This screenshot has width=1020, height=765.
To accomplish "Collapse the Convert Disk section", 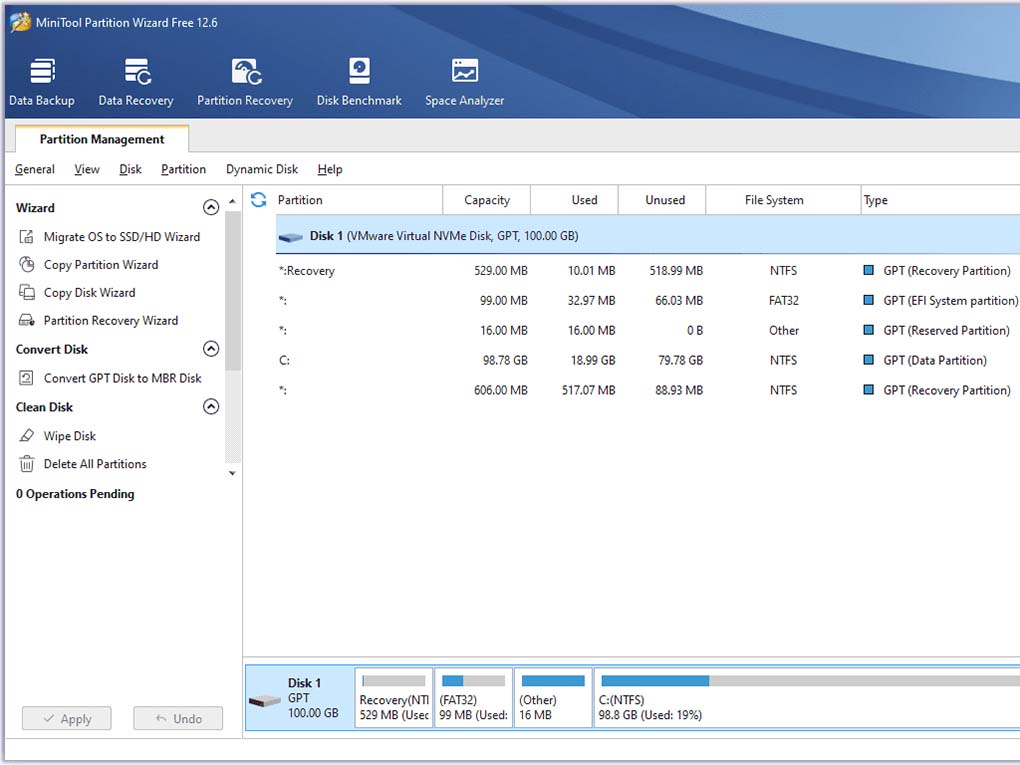I will (210, 349).
